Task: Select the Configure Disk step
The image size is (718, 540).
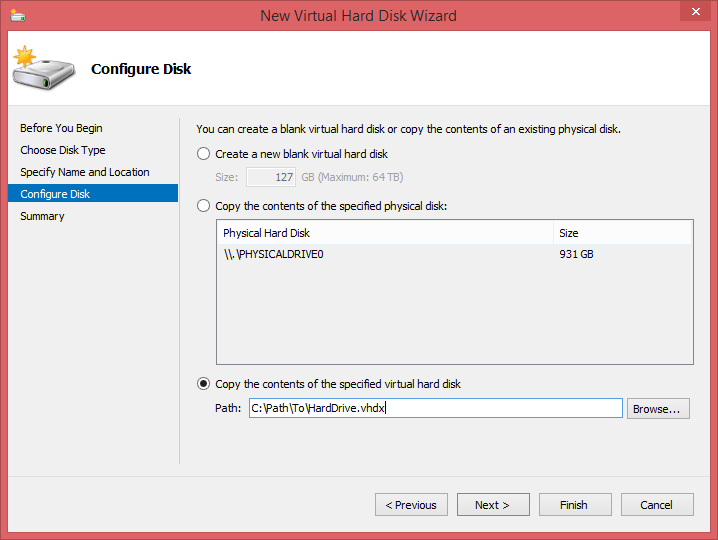Action: point(93,194)
